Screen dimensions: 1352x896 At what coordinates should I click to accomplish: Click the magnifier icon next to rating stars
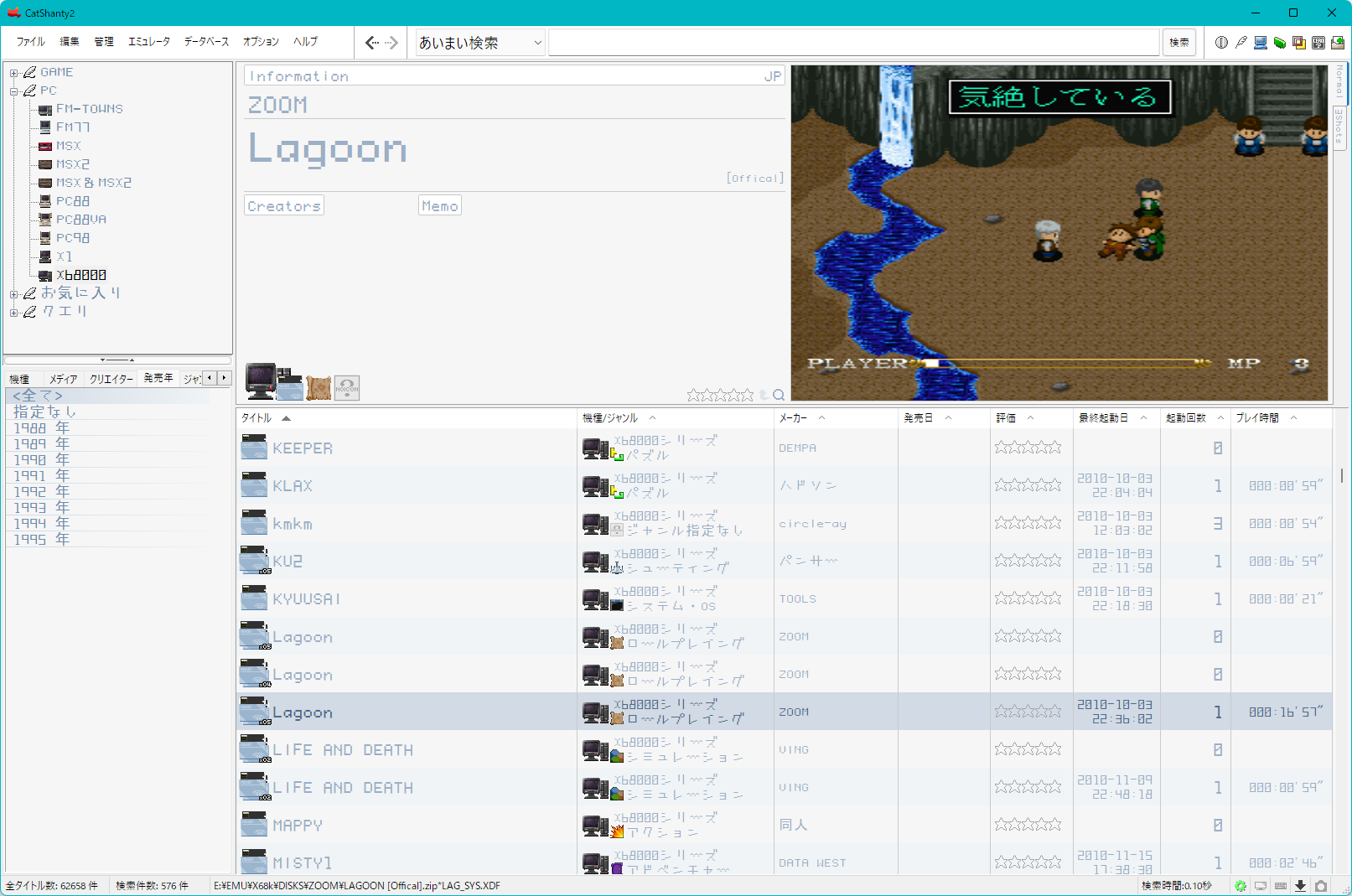tap(779, 395)
